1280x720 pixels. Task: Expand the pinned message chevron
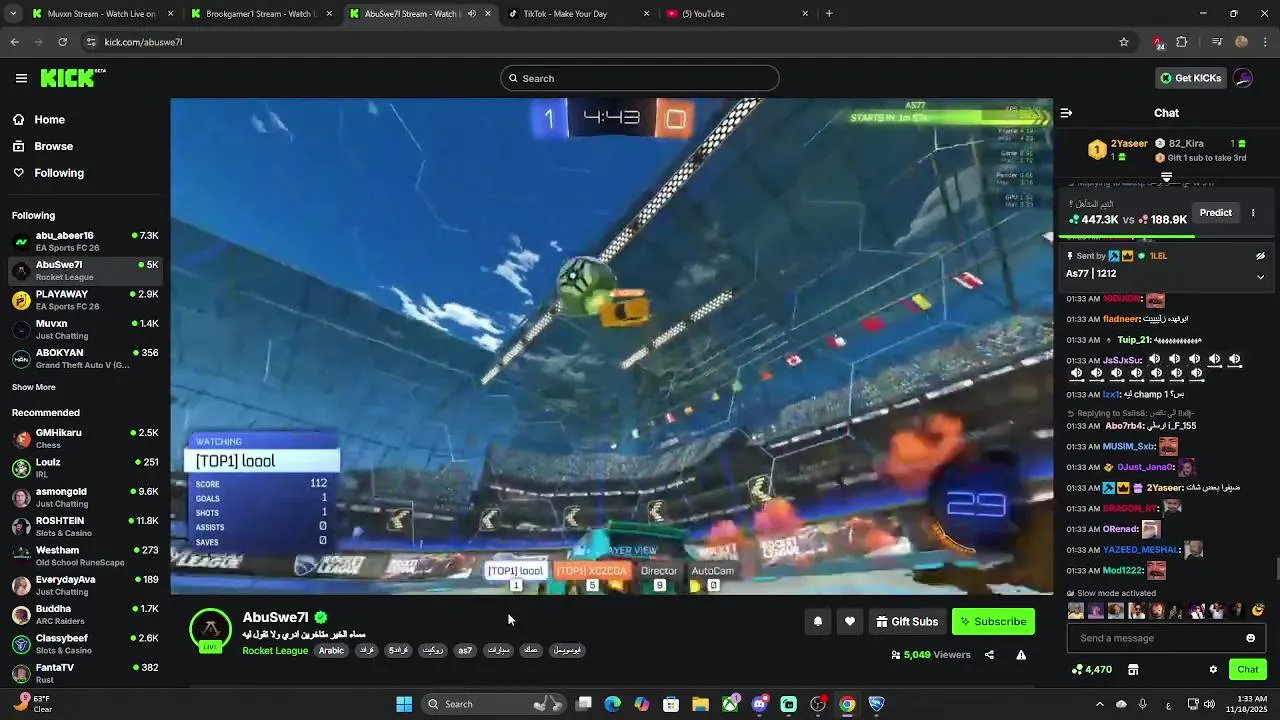1260,277
